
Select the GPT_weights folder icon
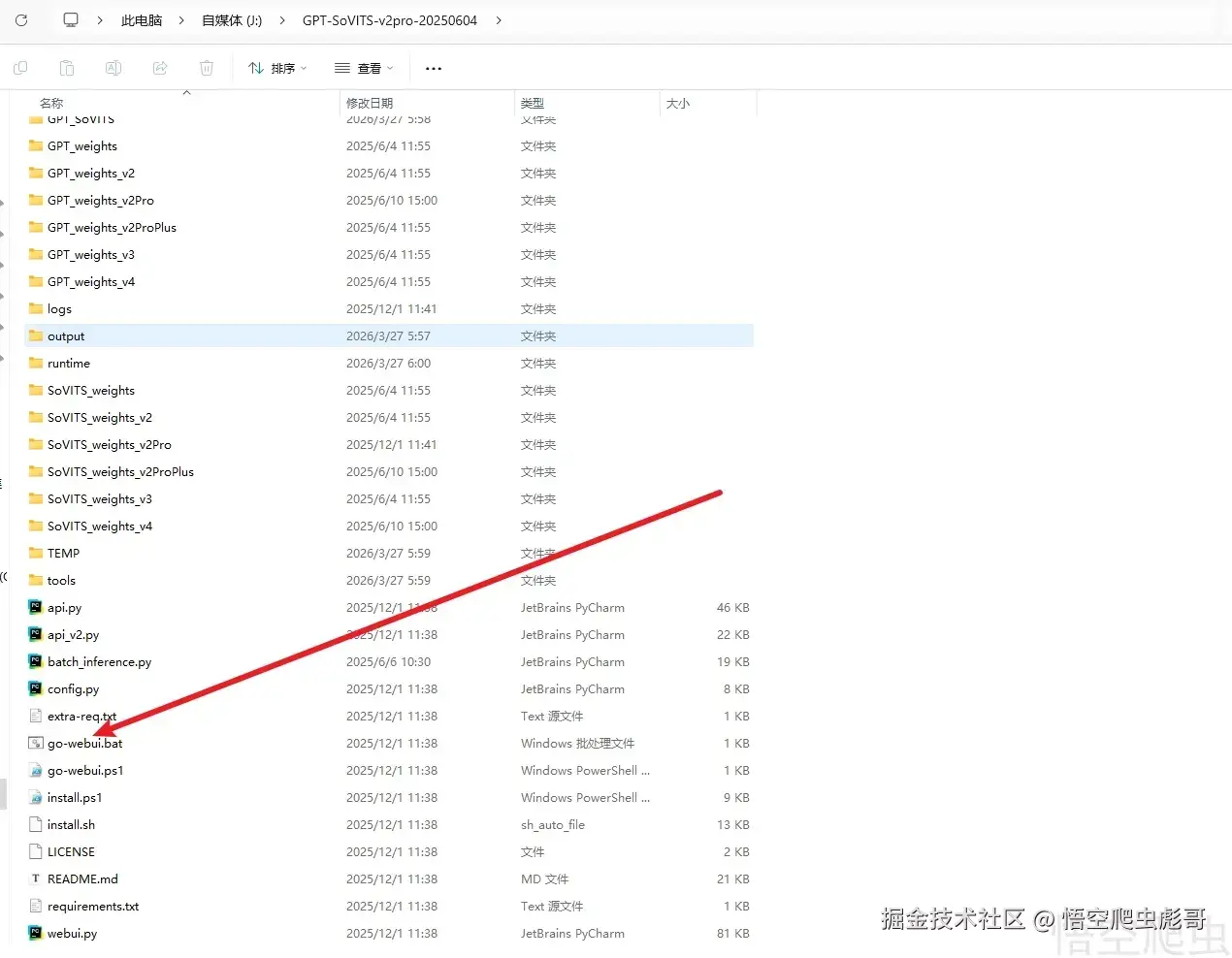tap(36, 145)
